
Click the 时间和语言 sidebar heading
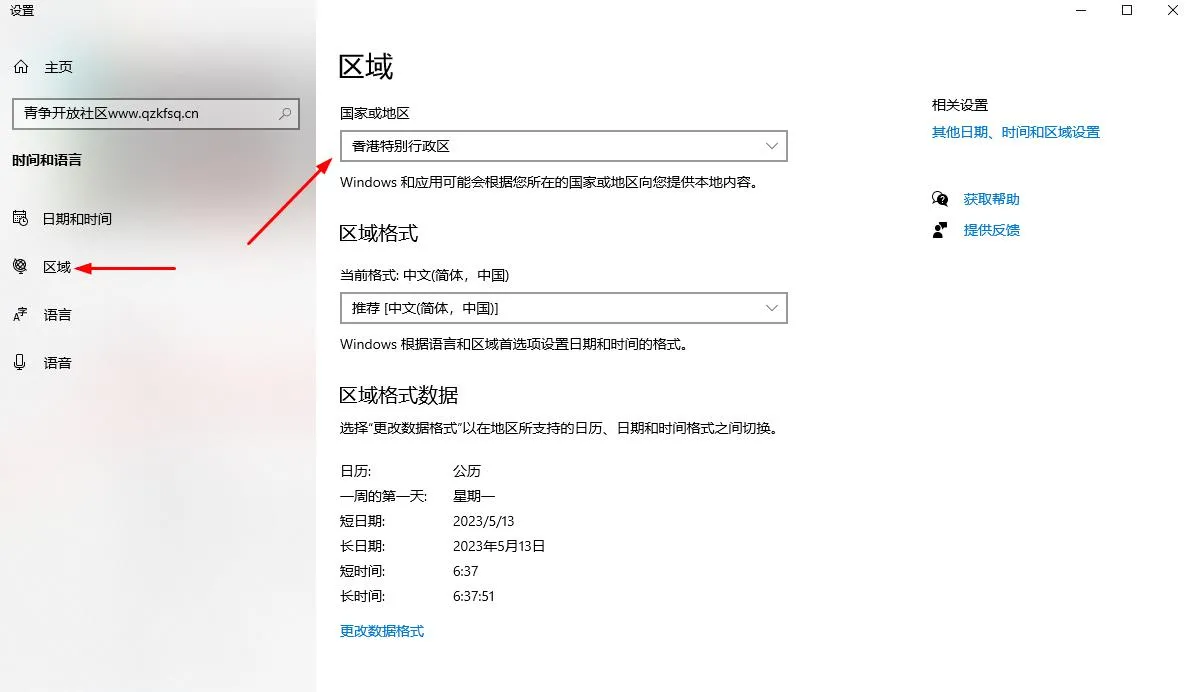(46, 160)
